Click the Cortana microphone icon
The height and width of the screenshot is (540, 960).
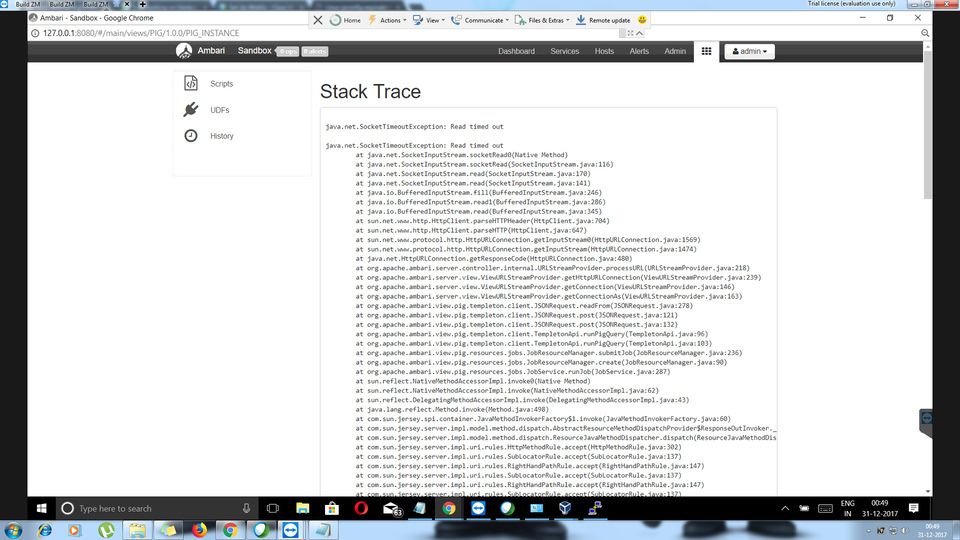click(246, 508)
